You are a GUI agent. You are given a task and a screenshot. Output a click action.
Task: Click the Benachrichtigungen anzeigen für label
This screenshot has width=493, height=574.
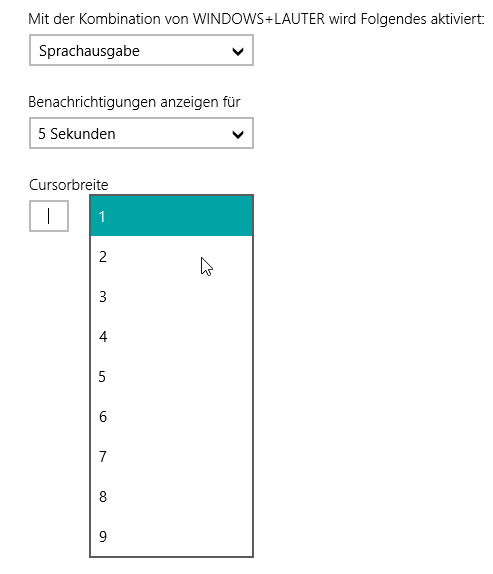click(134, 102)
